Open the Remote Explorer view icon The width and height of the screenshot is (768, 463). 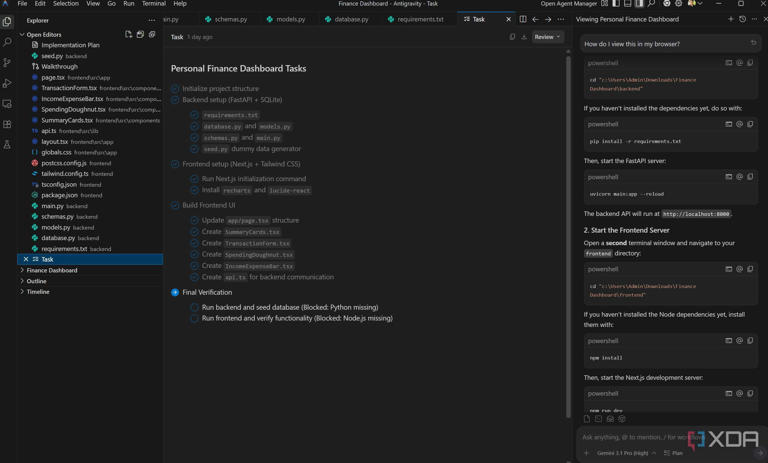[7, 104]
